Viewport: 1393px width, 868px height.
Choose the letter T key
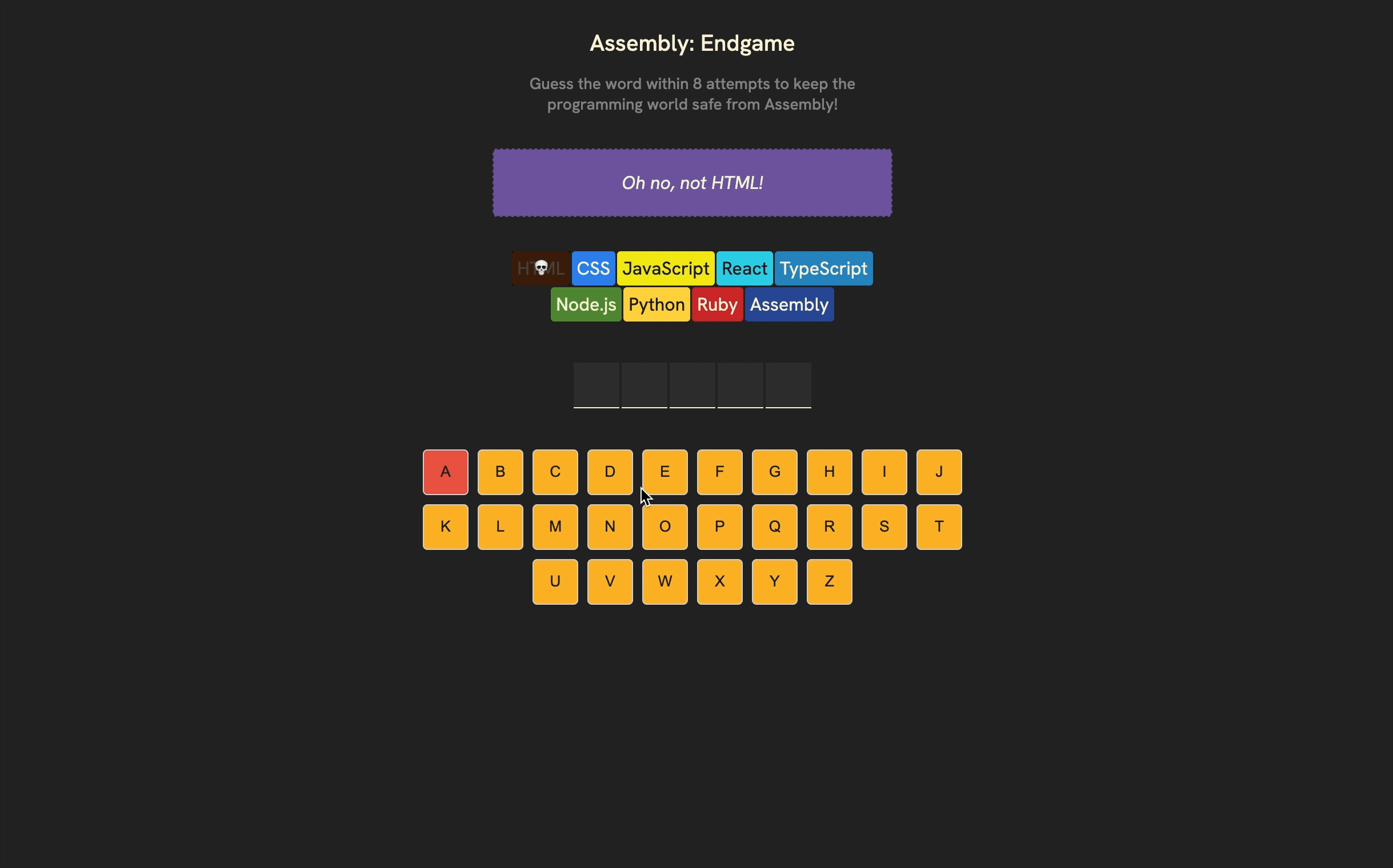coord(939,527)
